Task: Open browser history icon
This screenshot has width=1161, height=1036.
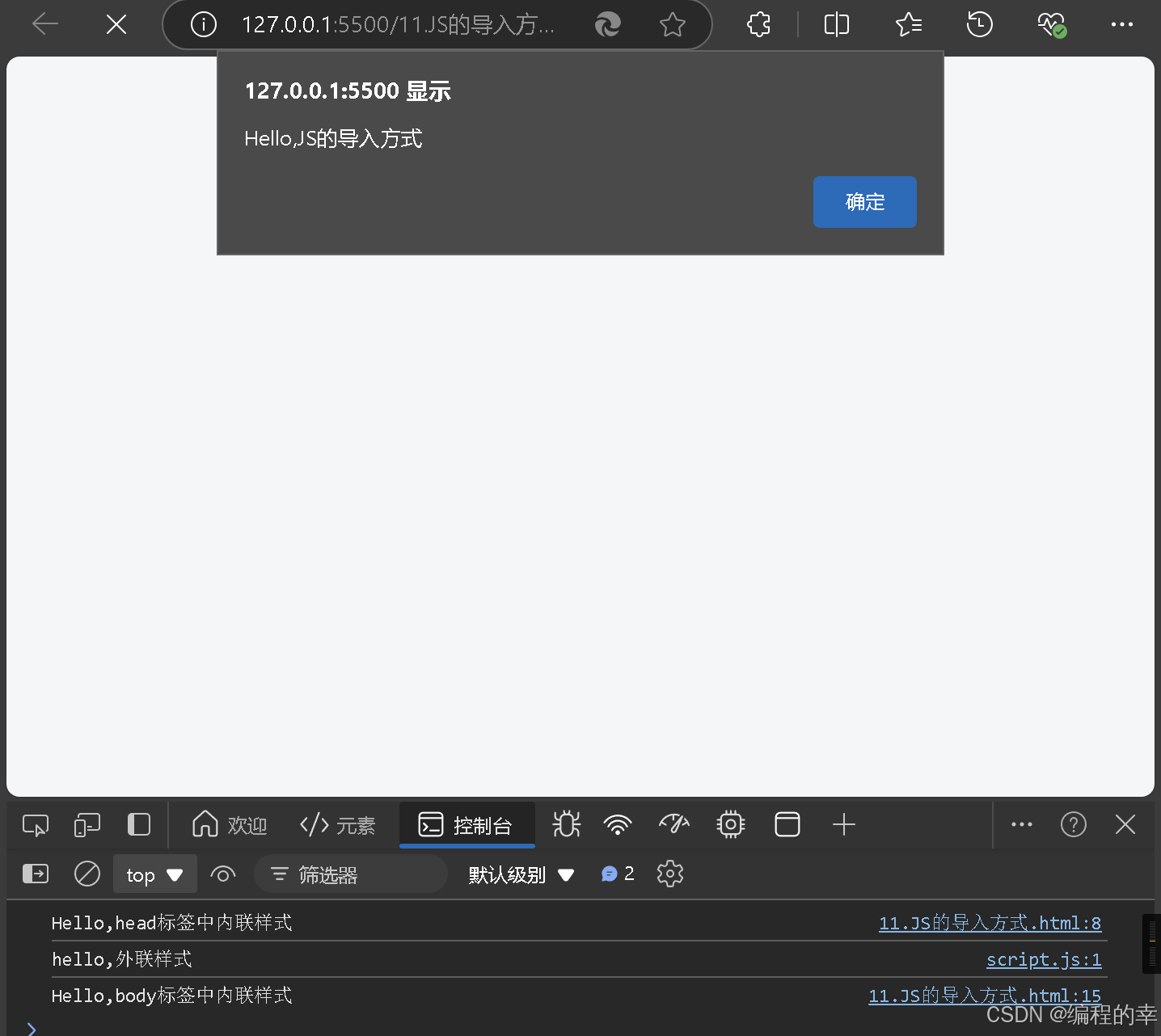Action: pyautogui.click(x=979, y=25)
